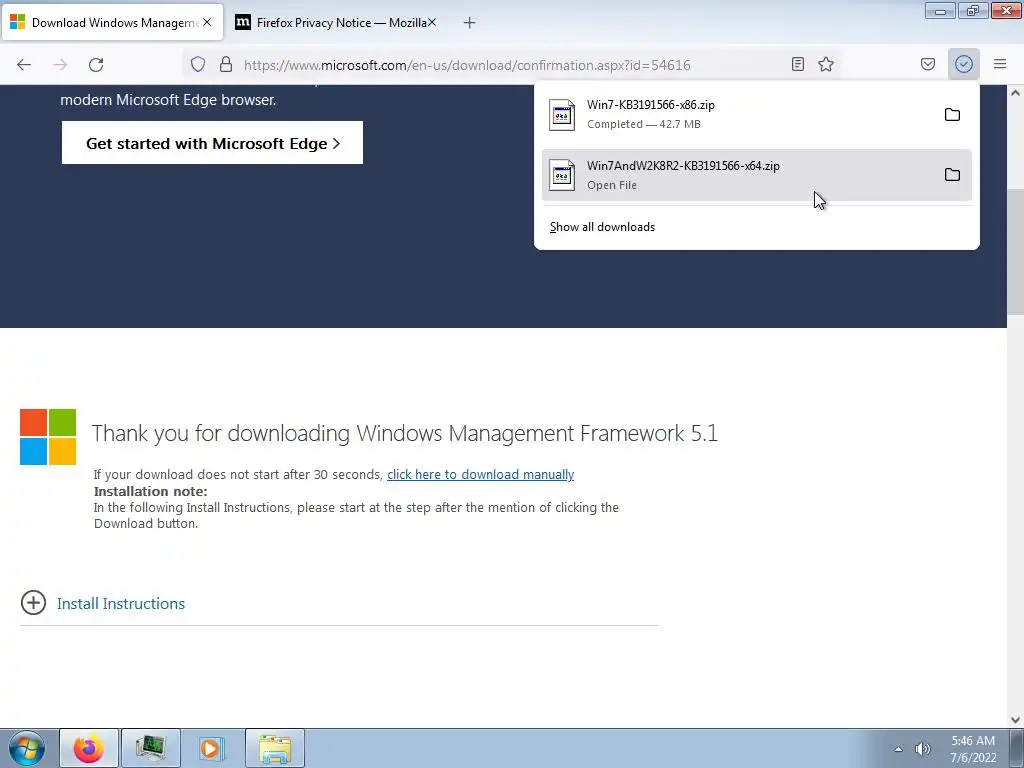Select Win7-KB3191566-x86.zip download entry

(756, 114)
